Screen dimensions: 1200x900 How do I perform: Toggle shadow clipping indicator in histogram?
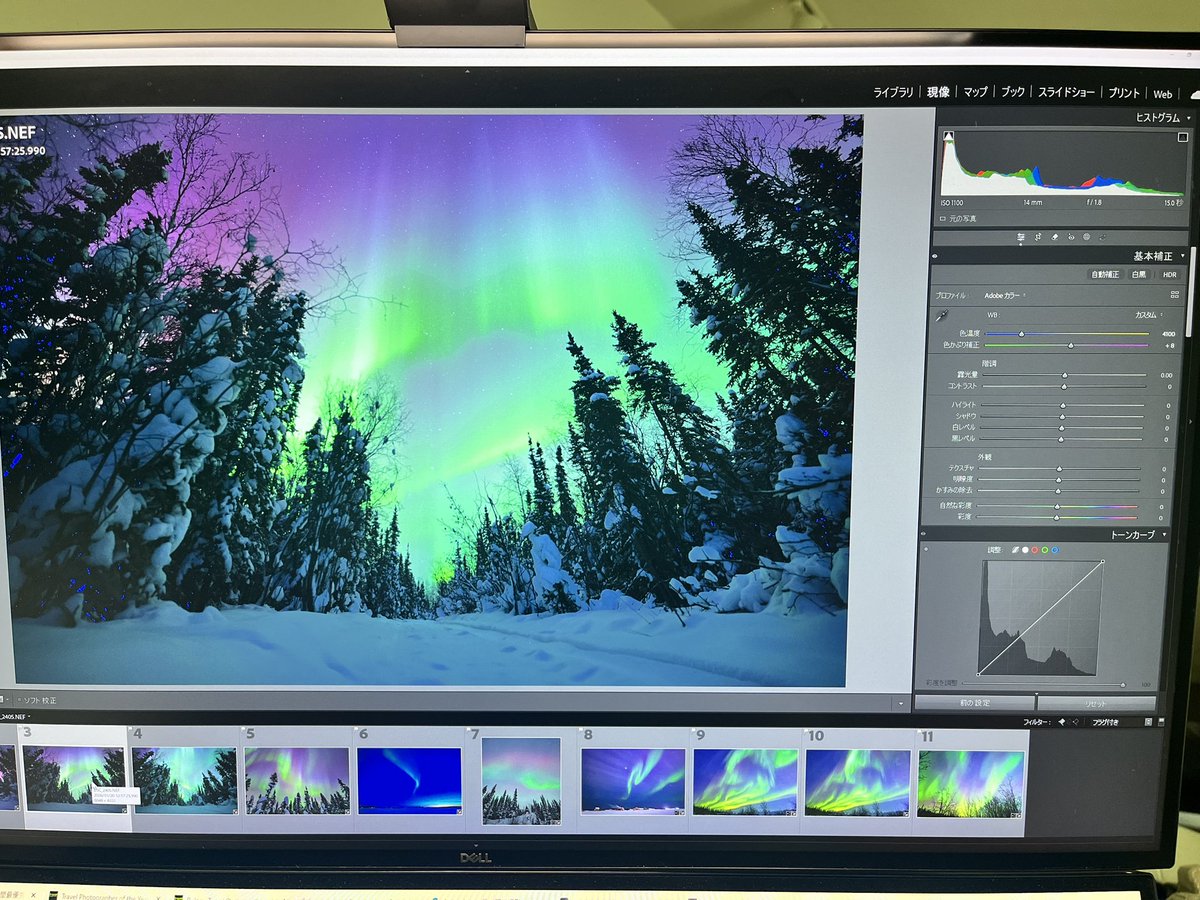(949, 136)
